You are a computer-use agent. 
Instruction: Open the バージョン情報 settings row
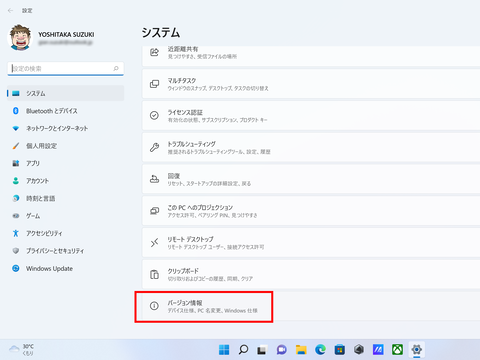(x=311, y=306)
